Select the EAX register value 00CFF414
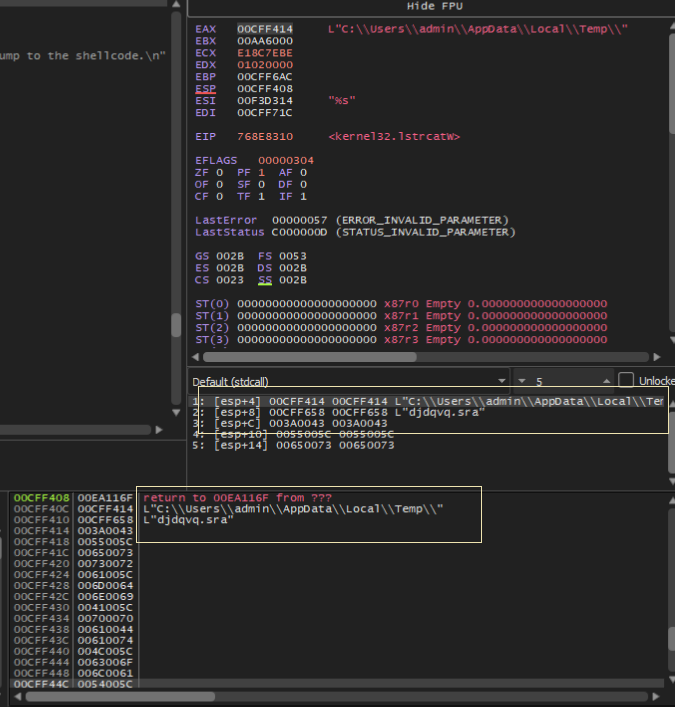Viewport: 675px width, 707px height. pyautogui.click(x=265, y=29)
